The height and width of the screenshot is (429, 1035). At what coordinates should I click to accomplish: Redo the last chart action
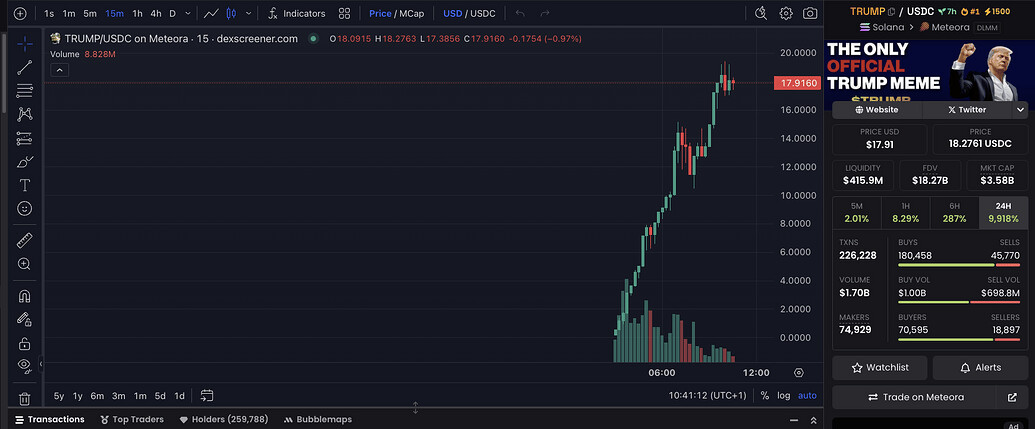(545, 13)
